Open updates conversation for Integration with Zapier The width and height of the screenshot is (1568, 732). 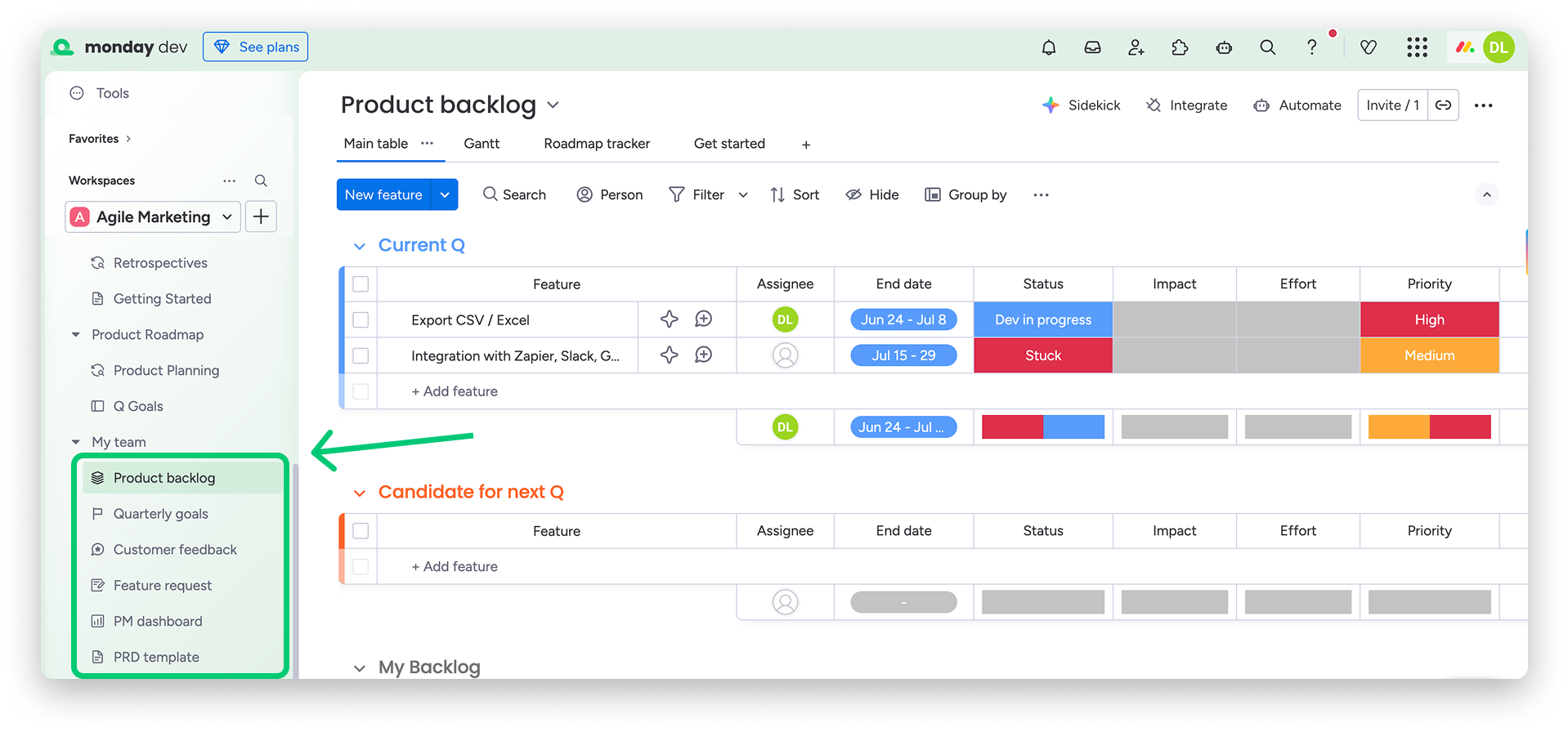(x=703, y=355)
